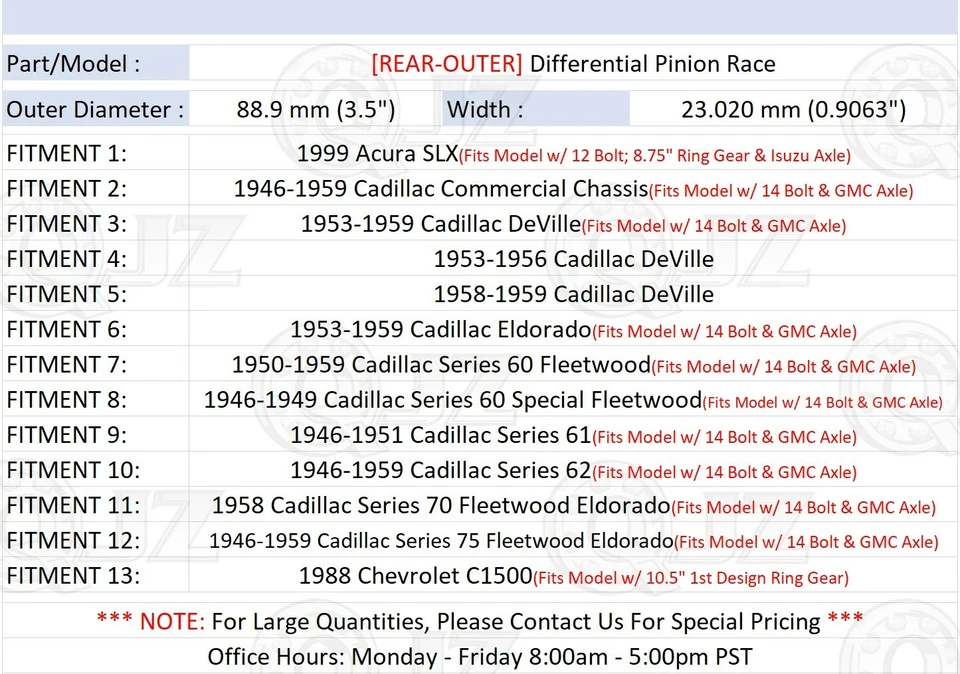Click the Isuzu Axle fitment note
The image size is (960, 674).
[653, 156]
